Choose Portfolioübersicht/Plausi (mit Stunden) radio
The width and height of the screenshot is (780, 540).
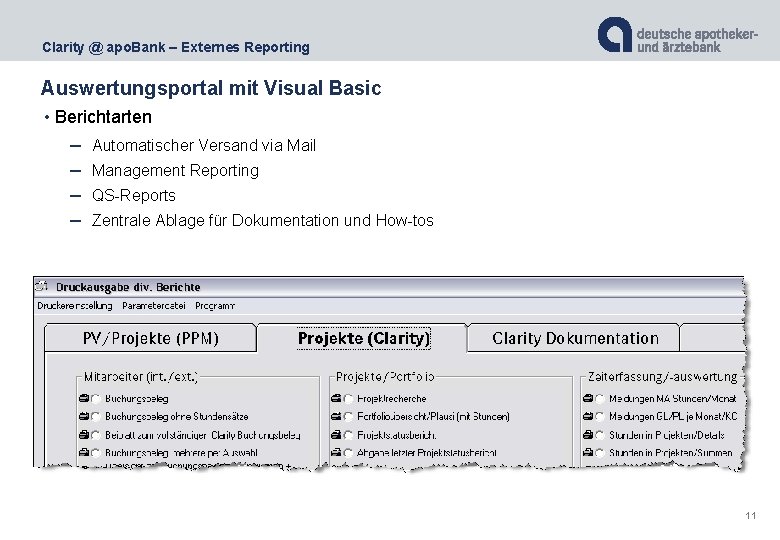coord(348,417)
